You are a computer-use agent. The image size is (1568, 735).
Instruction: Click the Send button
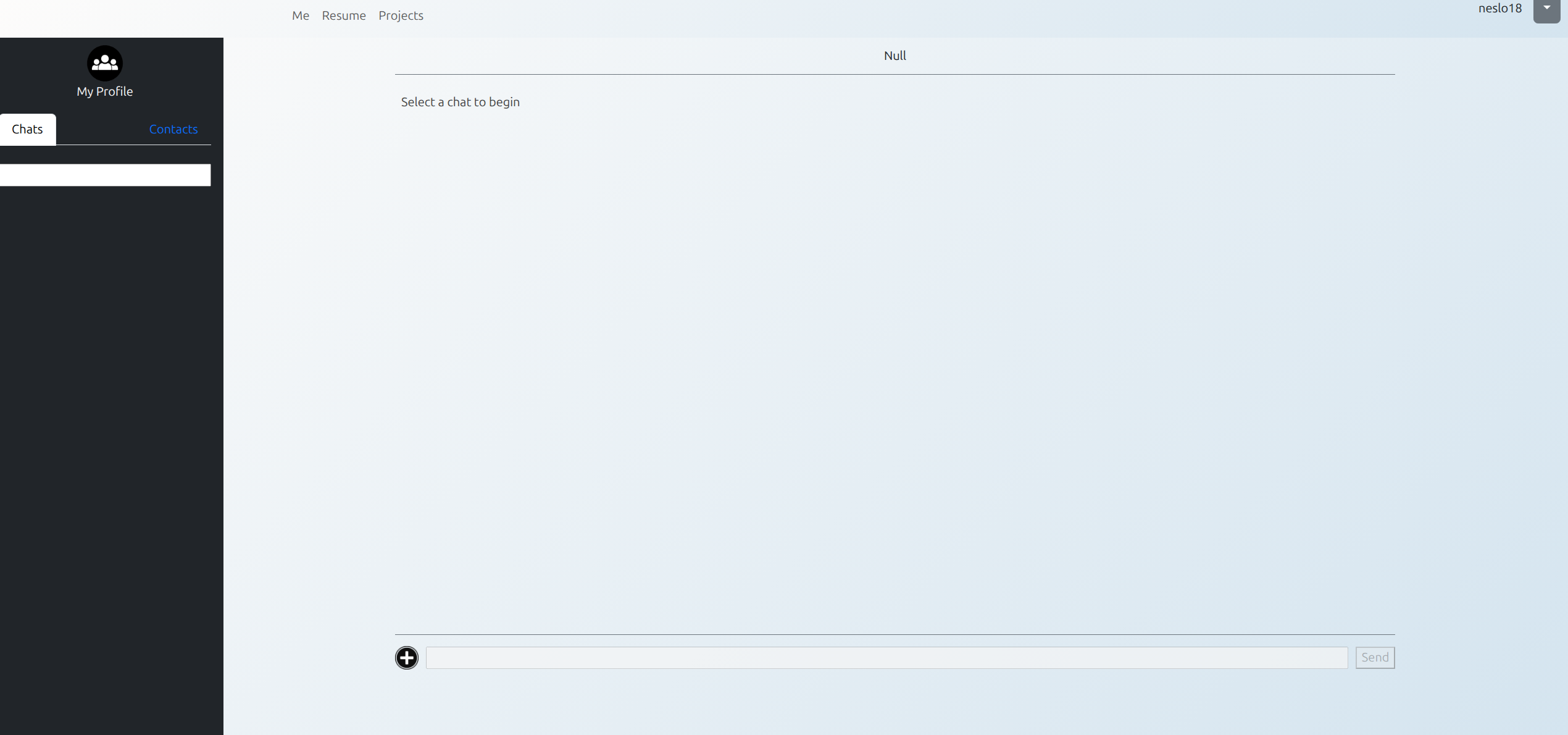pyautogui.click(x=1374, y=657)
